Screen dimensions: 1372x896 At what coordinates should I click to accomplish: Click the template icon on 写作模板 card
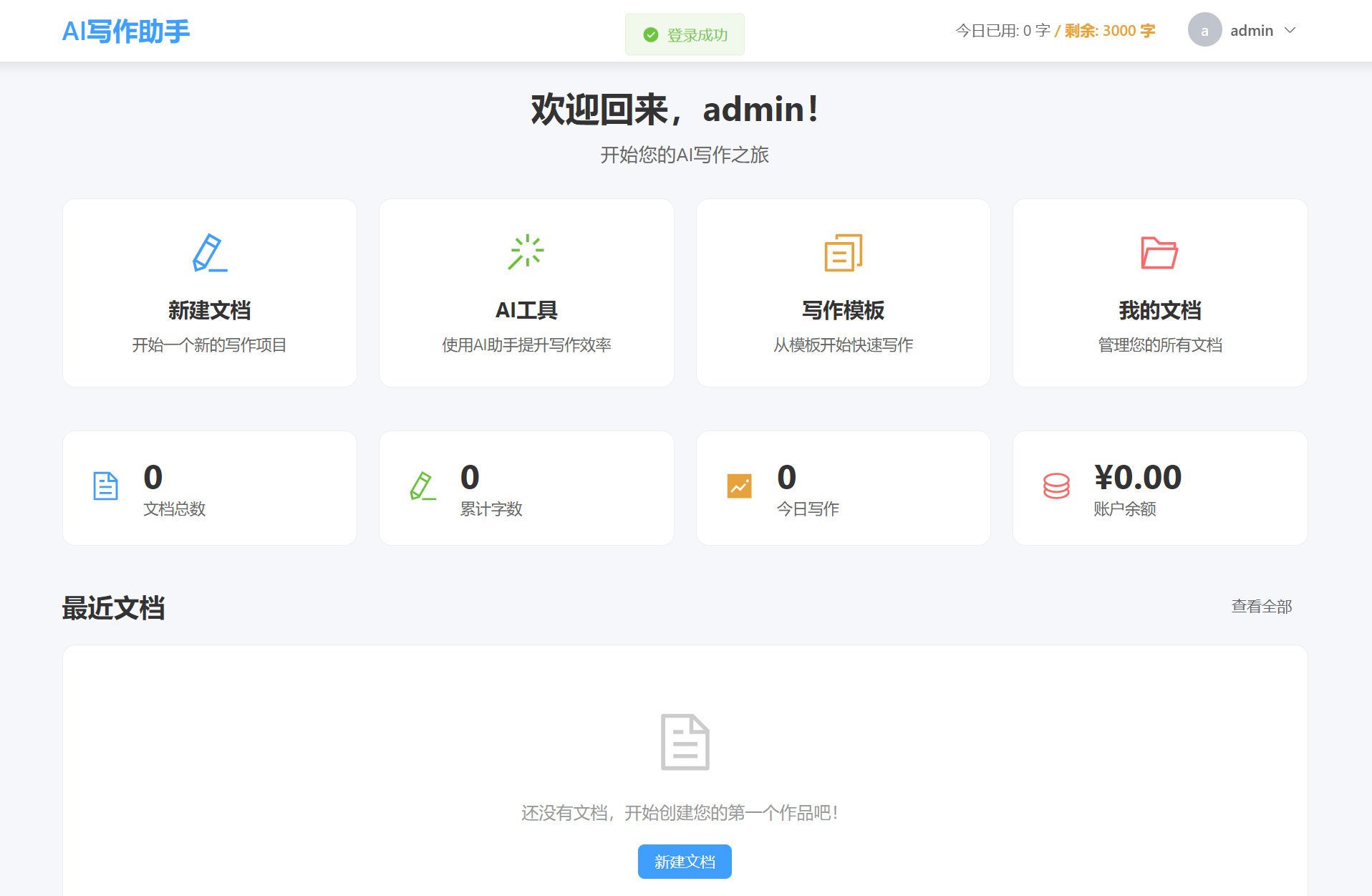tap(844, 252)
